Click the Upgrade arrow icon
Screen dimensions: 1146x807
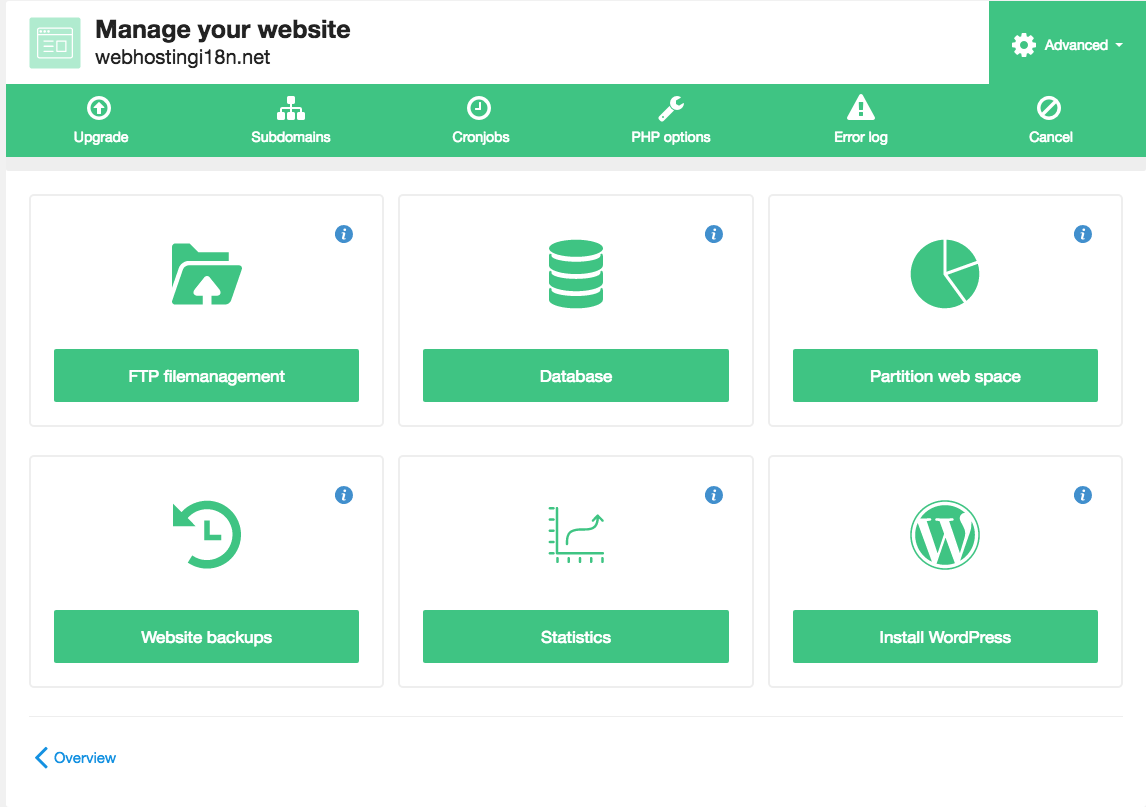99,108
